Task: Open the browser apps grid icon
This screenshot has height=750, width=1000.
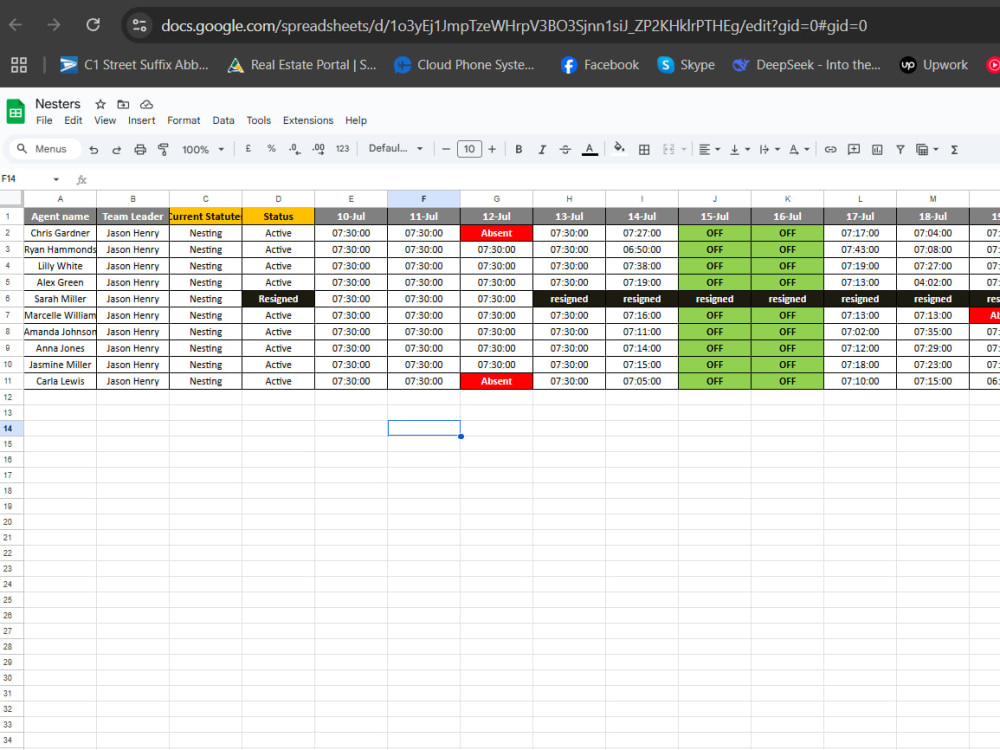Action: click(19, 64)
